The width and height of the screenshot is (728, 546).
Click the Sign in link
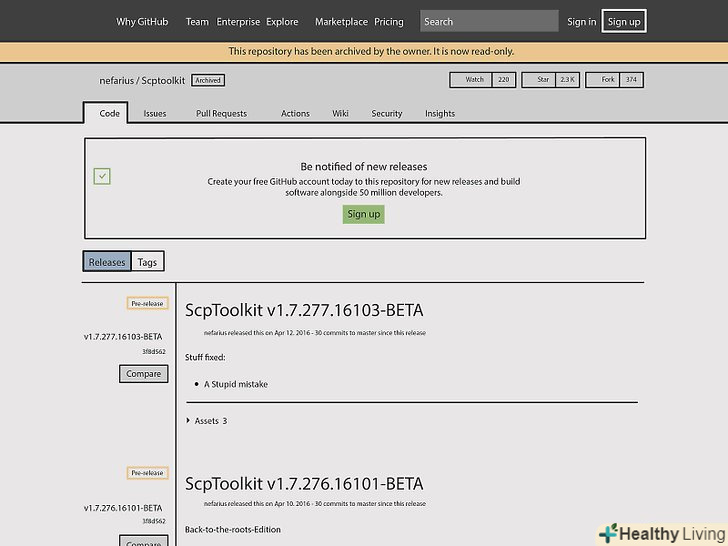point(581,21)
